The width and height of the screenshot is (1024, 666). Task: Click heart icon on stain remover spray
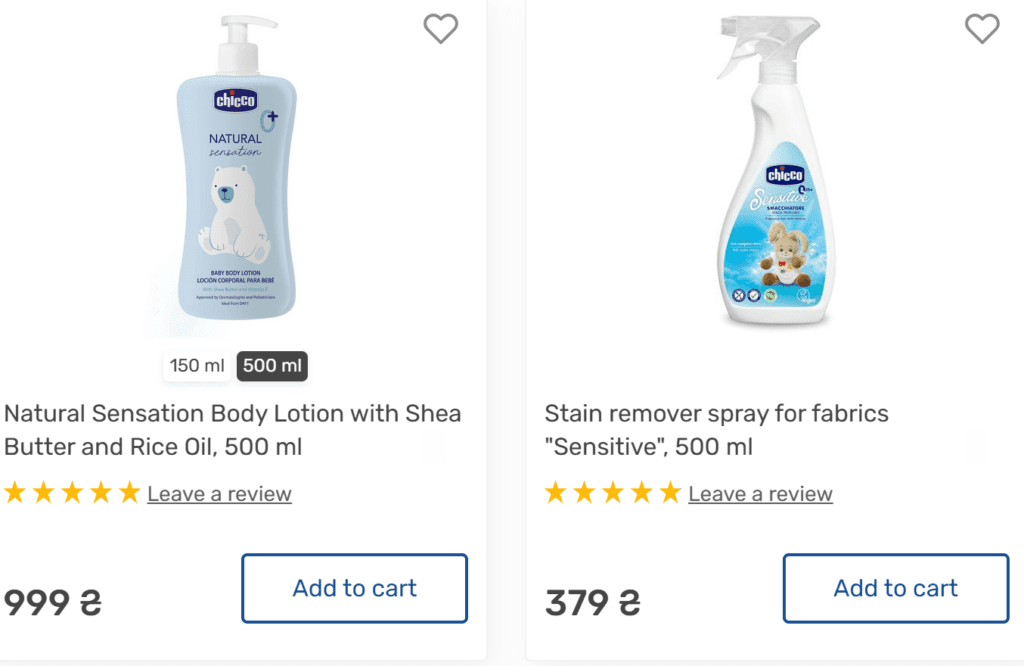982,29
